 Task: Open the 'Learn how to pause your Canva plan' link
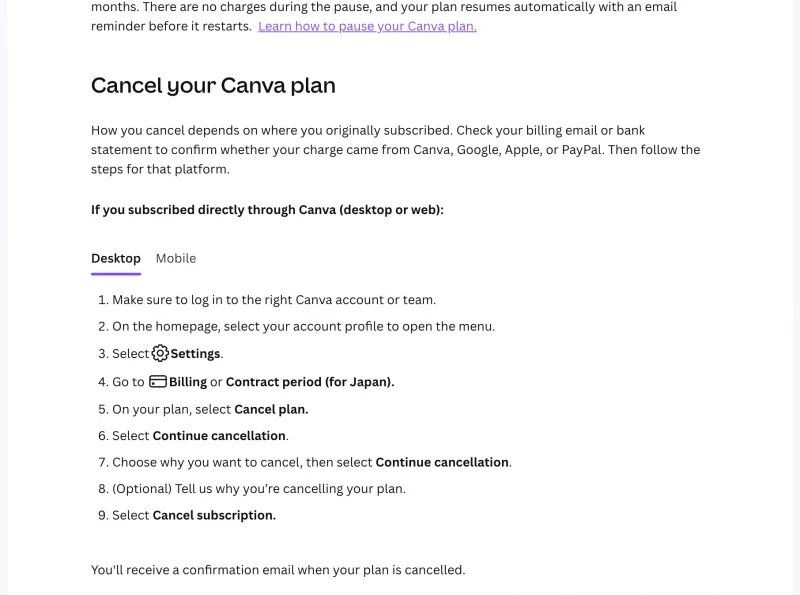pyautogui.click(x=367, y=26)
